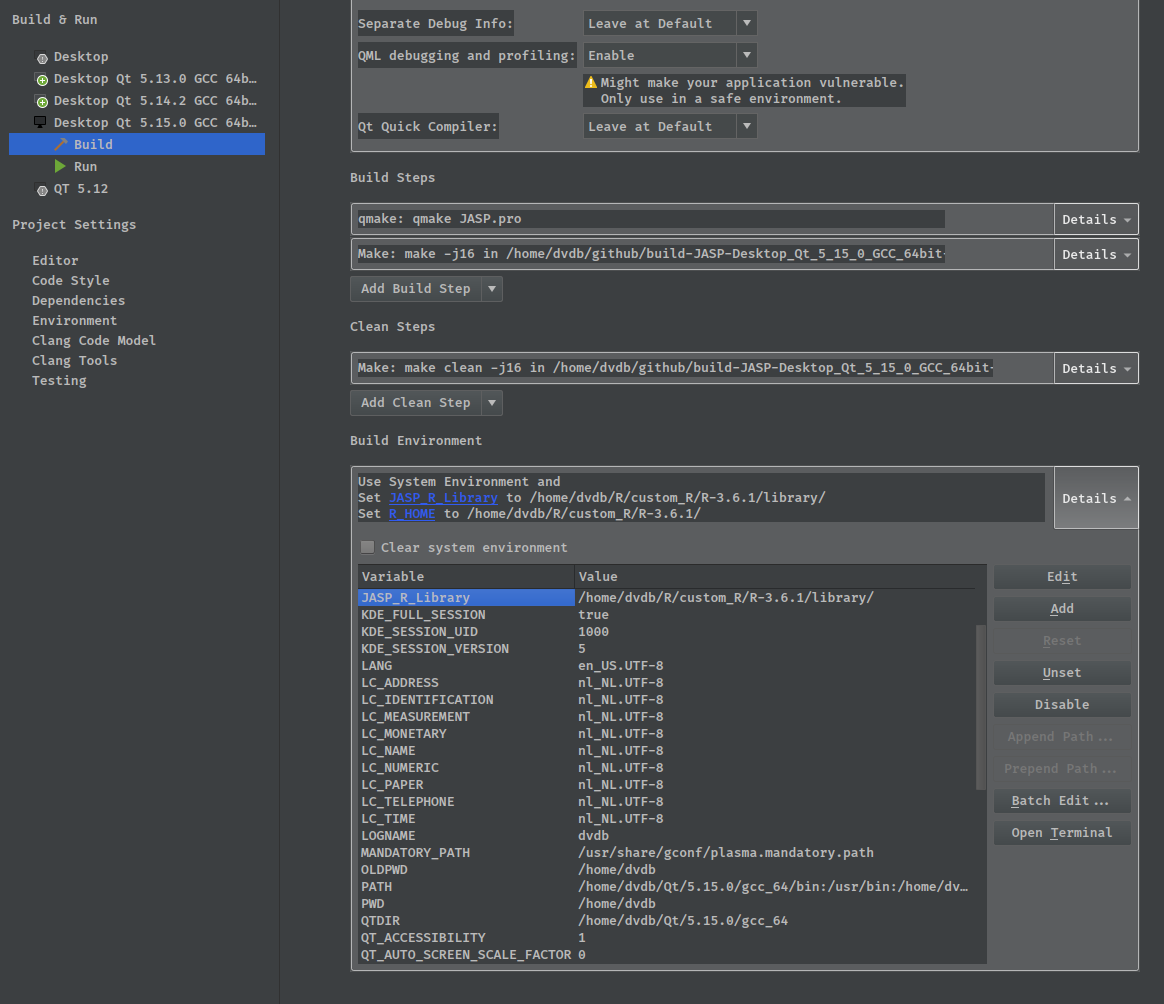Open the Environment project settings page
This screenshot has width=1164, height=1004.
click(74, 320)
